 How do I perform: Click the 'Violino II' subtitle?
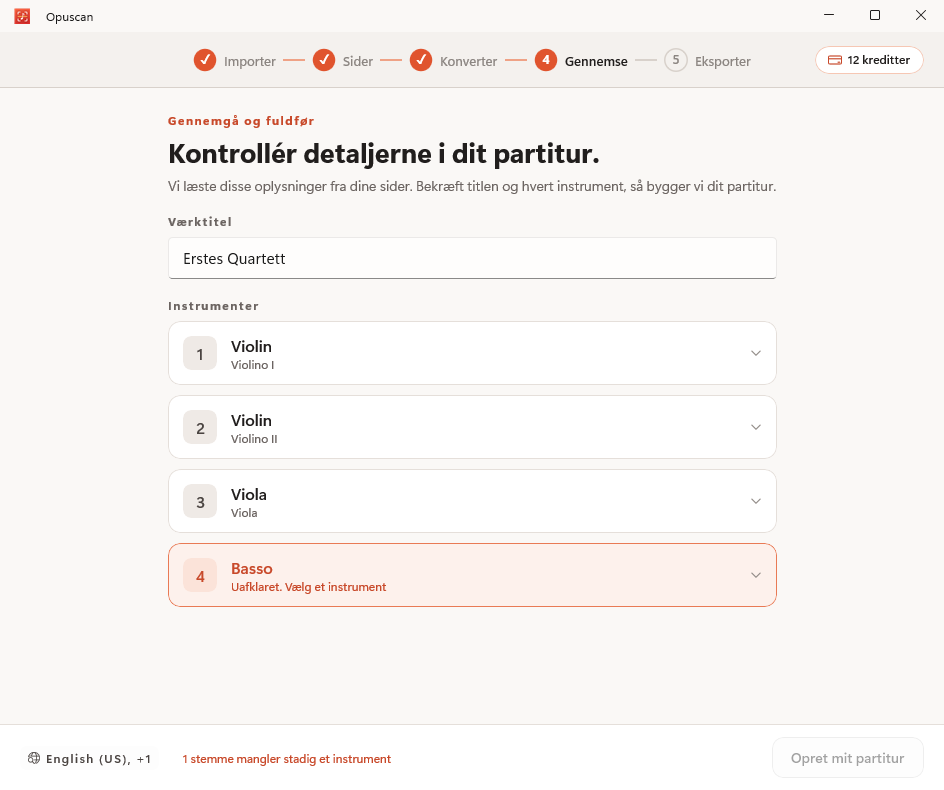[x=254, y=439]
